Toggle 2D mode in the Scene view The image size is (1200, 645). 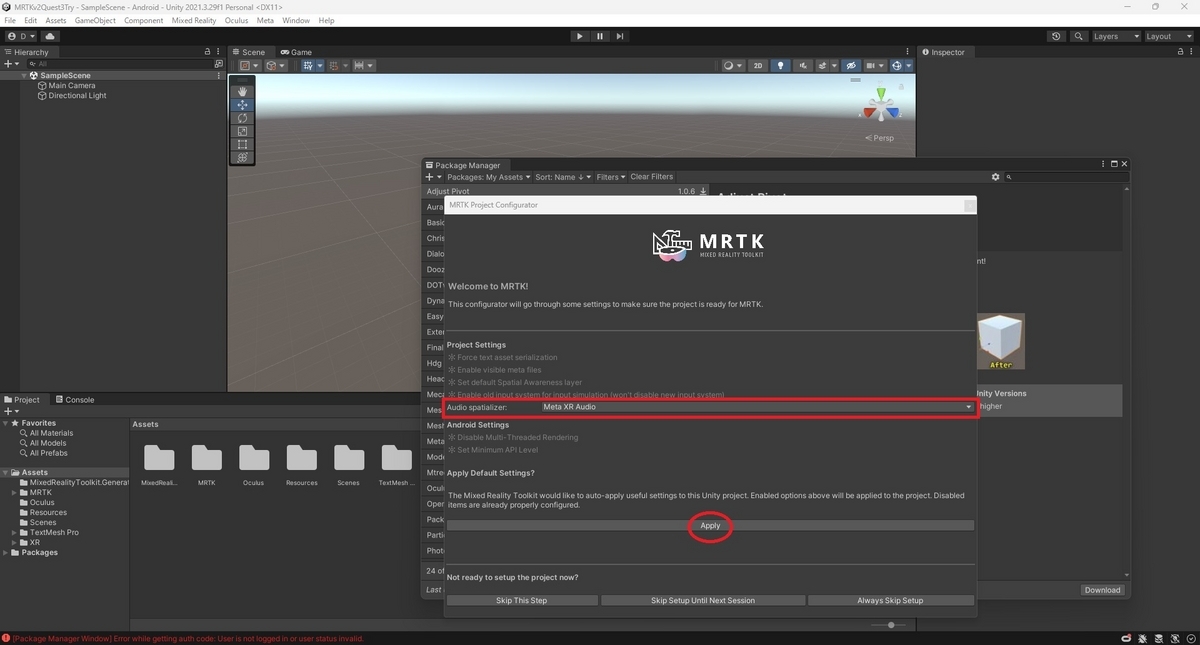point(759,65)
